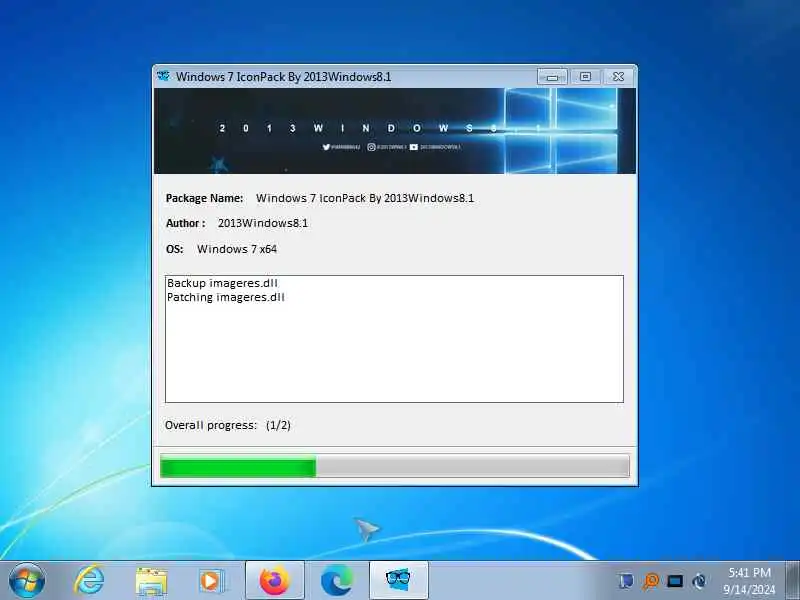Click the sync arrows tray icon
Screen dimensions: 800x600
coord(699,581)
